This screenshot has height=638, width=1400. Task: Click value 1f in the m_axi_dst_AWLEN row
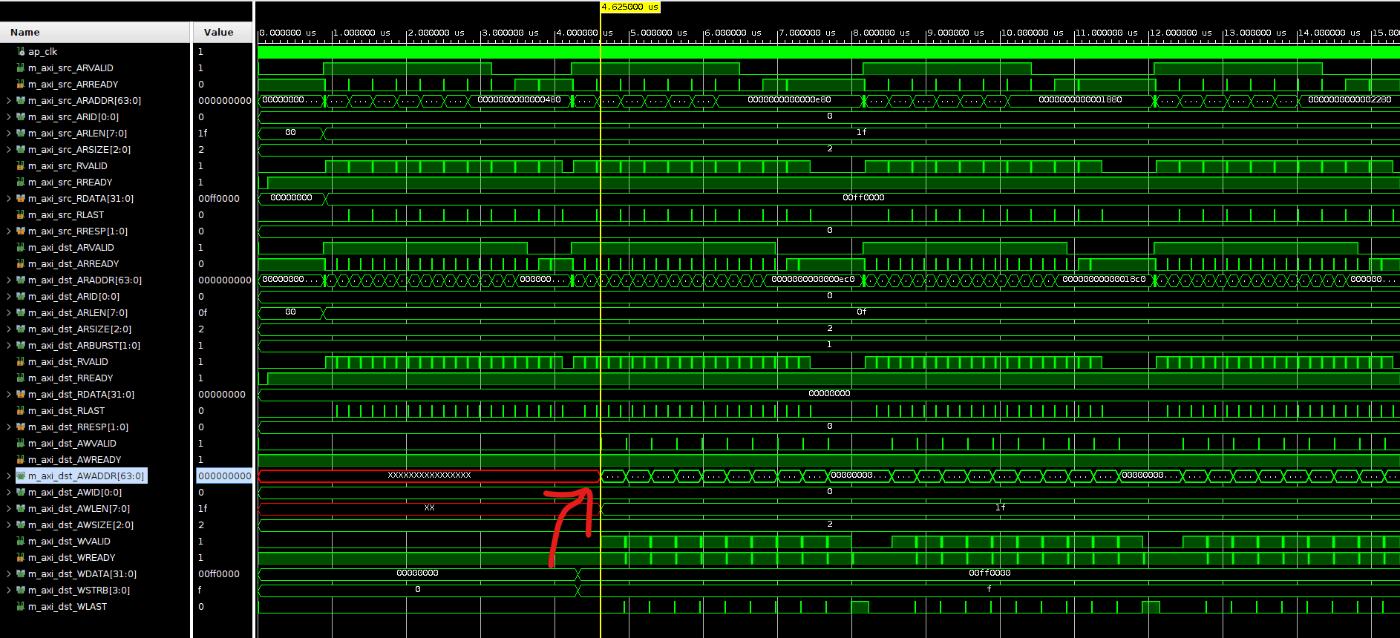[203, 509]
